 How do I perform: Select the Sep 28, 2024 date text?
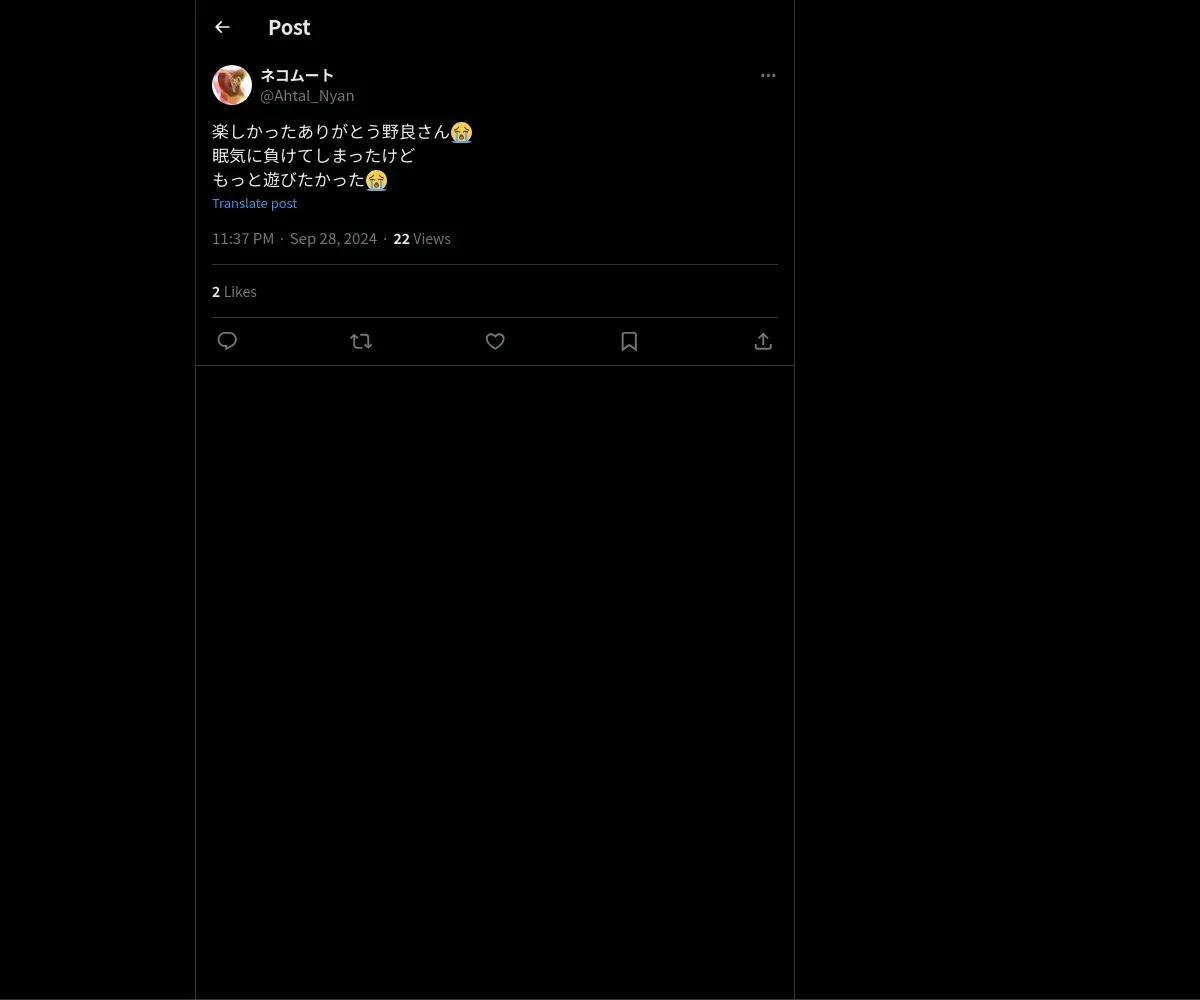333,238
